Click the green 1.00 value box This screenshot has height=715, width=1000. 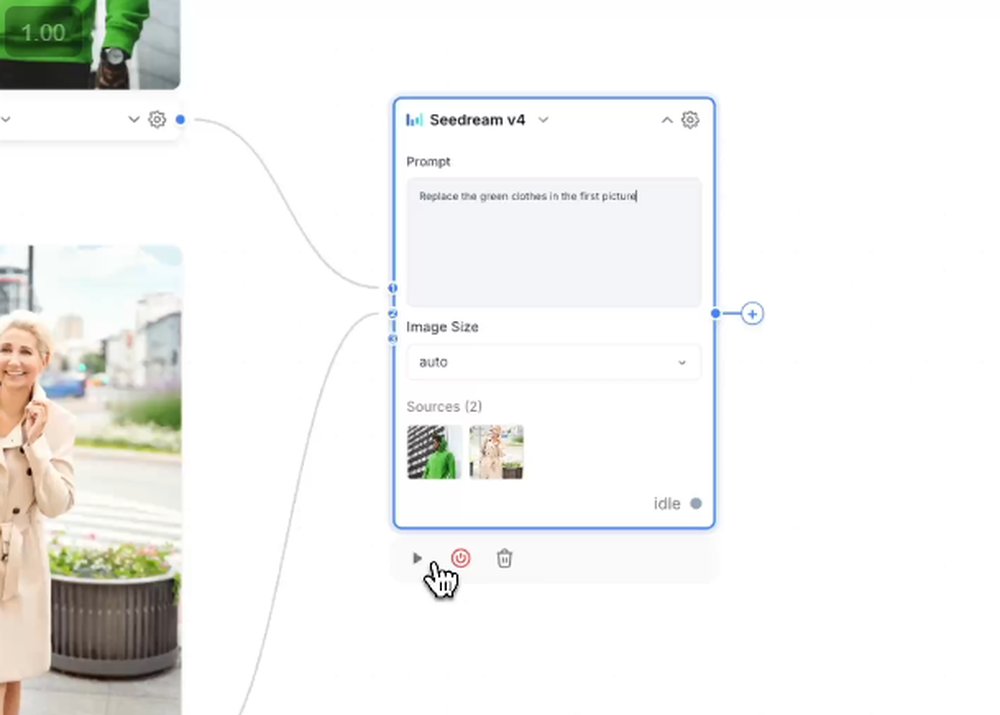coord(43,32)
